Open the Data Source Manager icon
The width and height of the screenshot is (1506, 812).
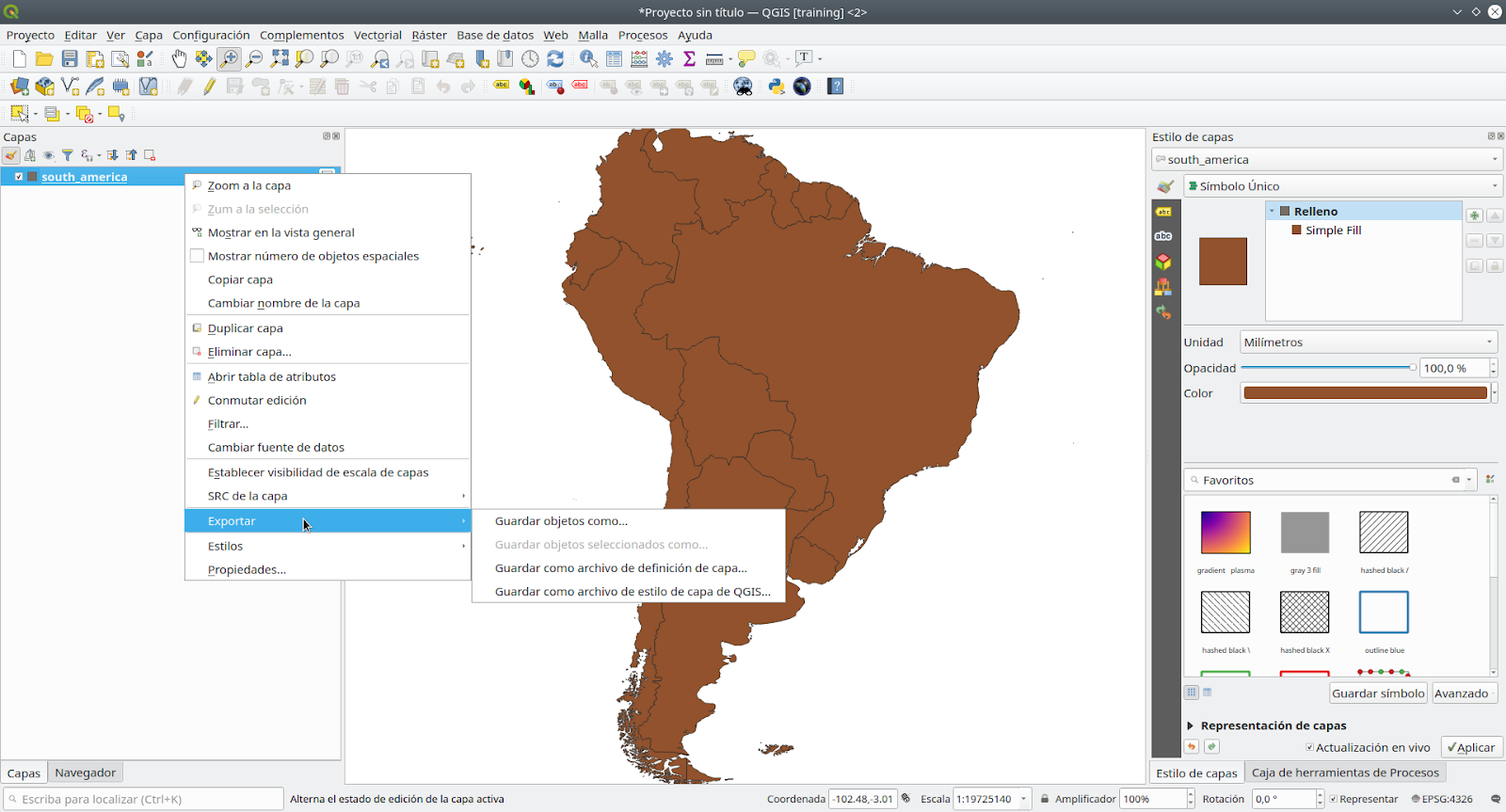tap(19, 87)
